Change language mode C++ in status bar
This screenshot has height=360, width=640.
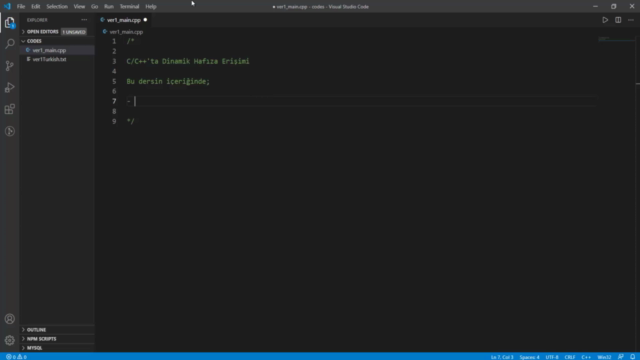tap(586, 357)
